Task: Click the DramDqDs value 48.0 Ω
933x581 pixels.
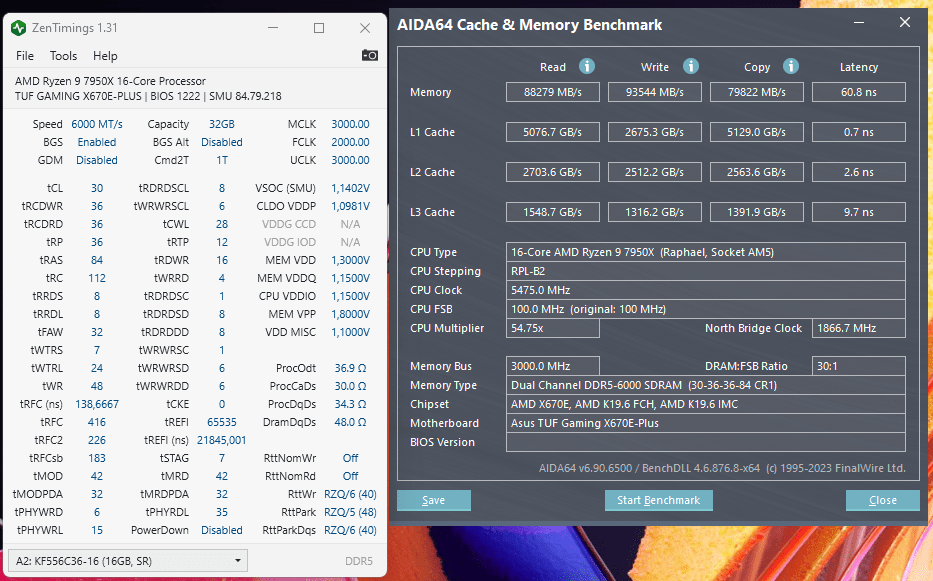Action: tap(350, 422)
